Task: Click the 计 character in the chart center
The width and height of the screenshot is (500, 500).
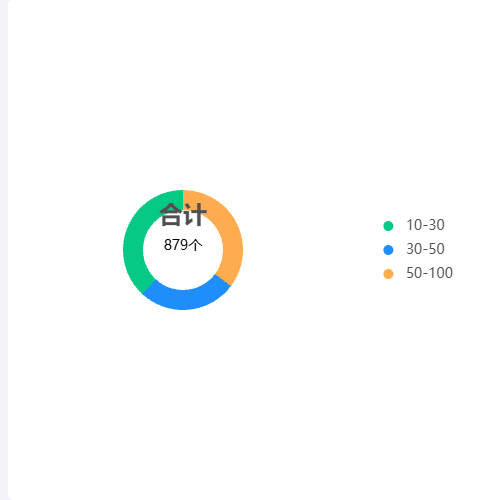Action: (195, 215)
